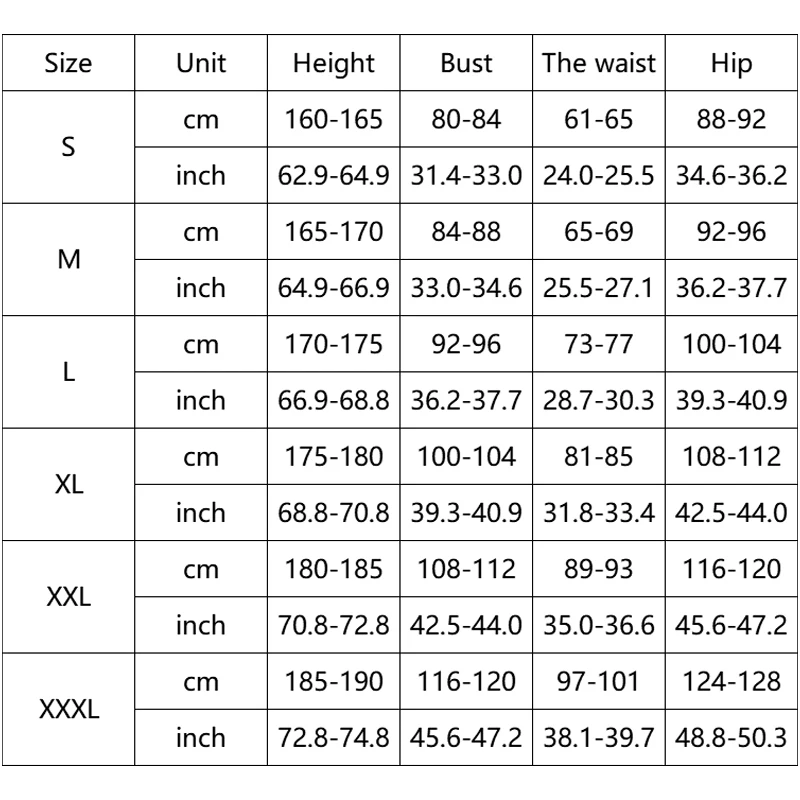Select 'The waist' column header

pyautogui.click(x=598, y=63)
